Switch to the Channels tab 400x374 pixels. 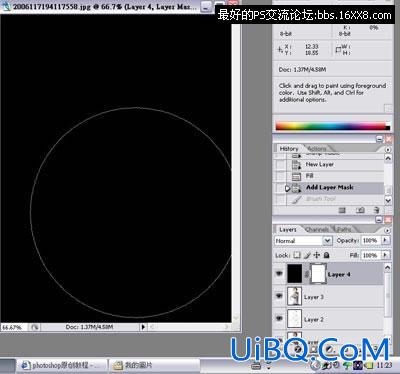pyautogui.click(x=317, y=230)
